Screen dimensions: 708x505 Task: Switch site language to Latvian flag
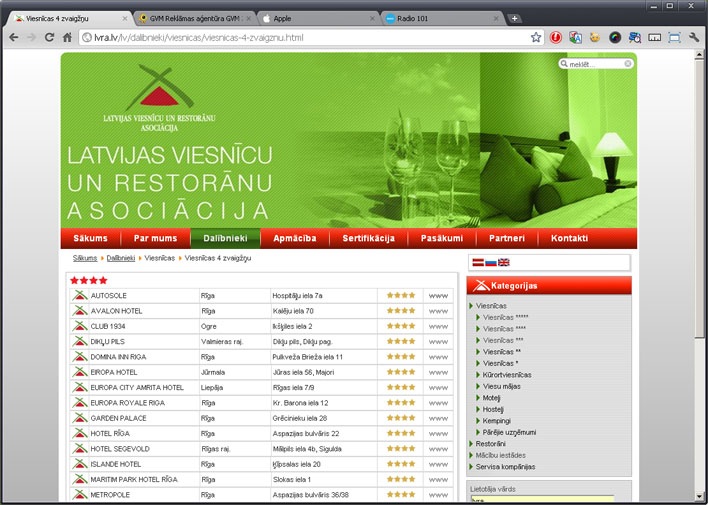point(478,262)
